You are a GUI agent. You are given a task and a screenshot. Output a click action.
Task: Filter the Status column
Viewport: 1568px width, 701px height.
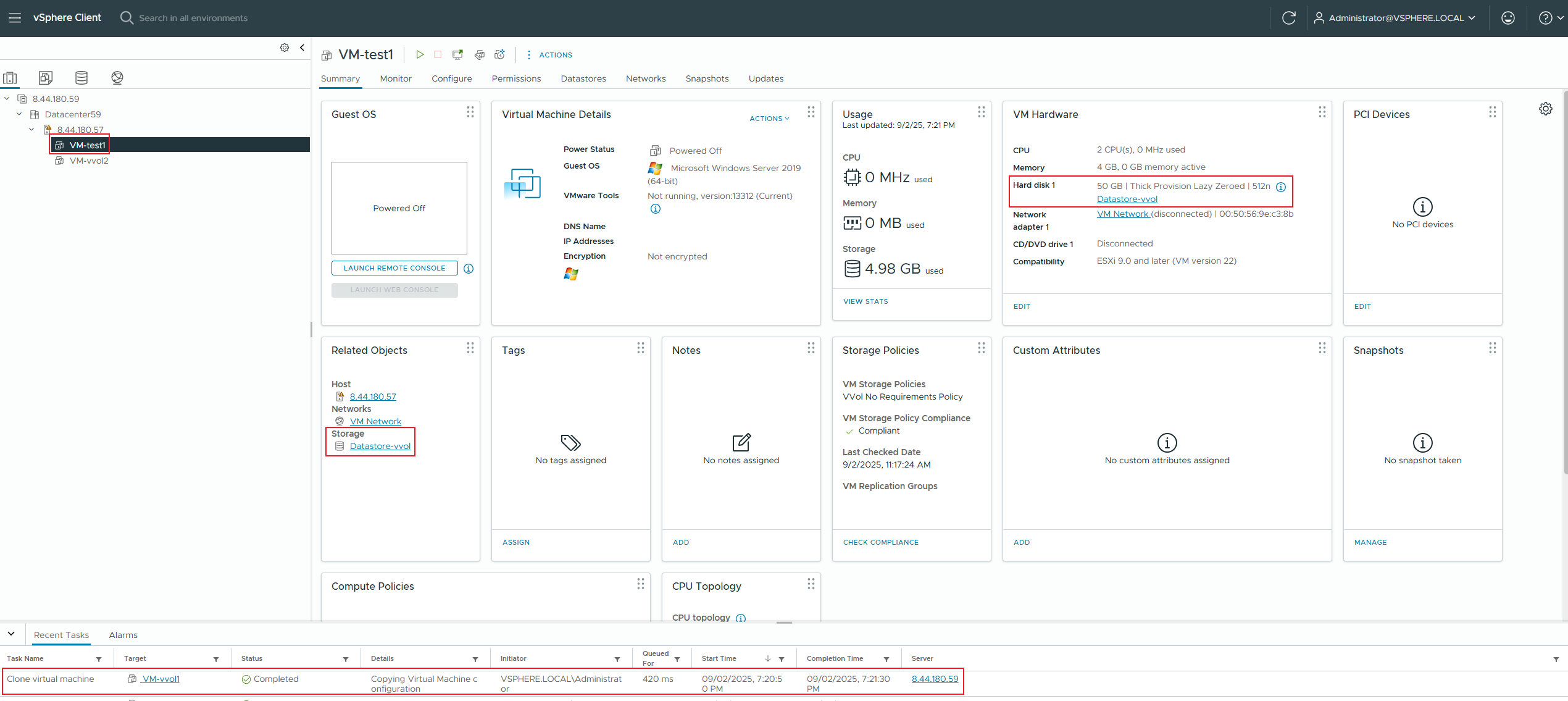click(x=346, y=660)
